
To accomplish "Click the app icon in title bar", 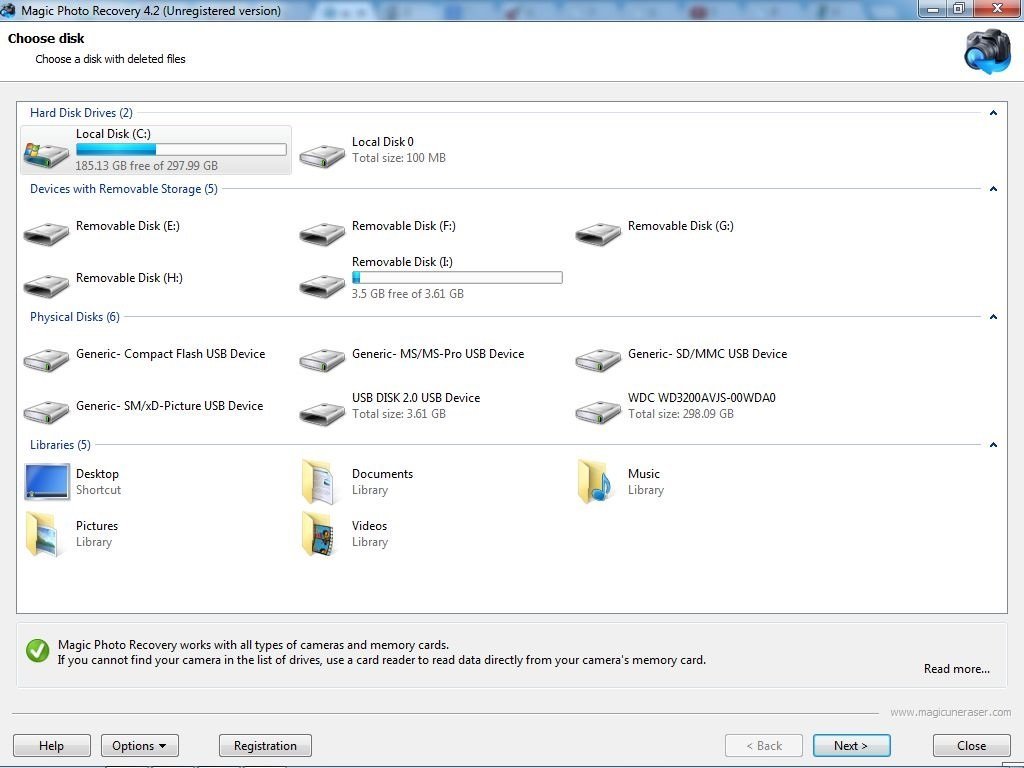I will pyautogui.click(x=8, y=10).
